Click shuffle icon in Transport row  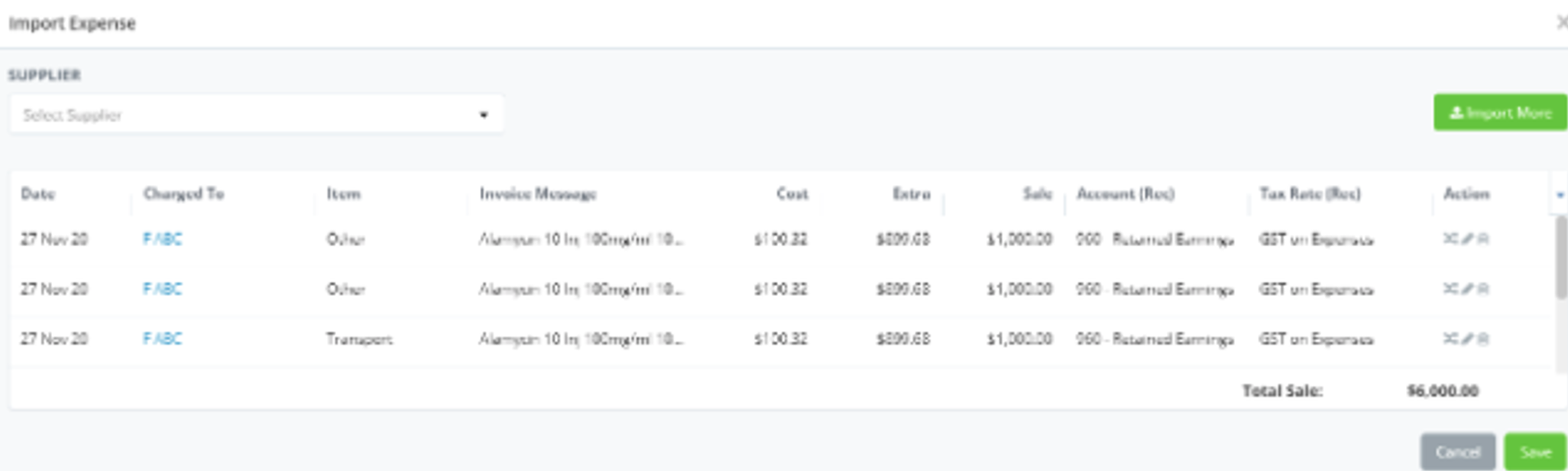(x=1450, y=338)
